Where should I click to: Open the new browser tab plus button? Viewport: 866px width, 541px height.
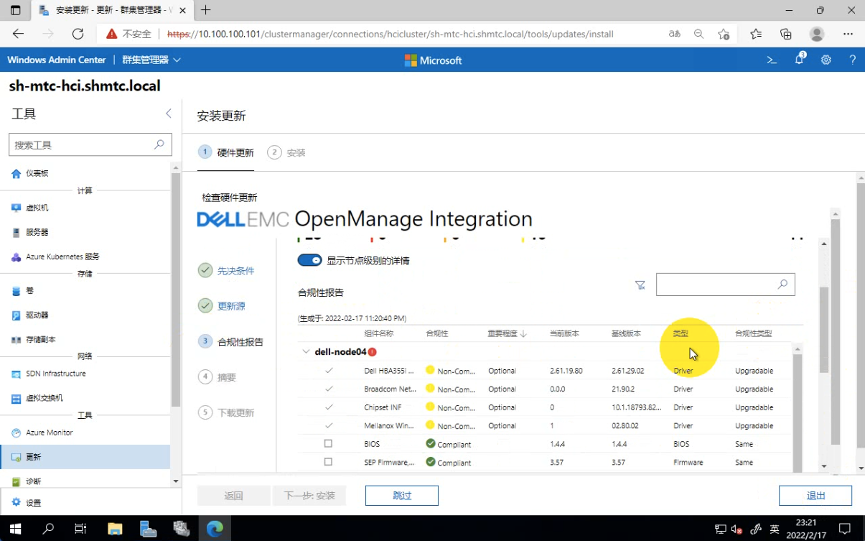(205, 10)
